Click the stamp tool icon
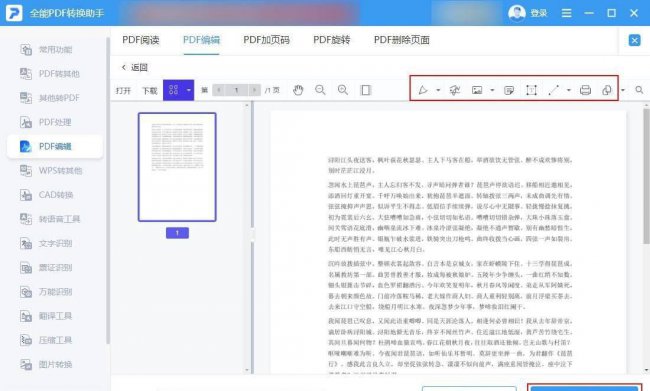The width and height of the screenshot is (650, 391). (x=606, y=90)
